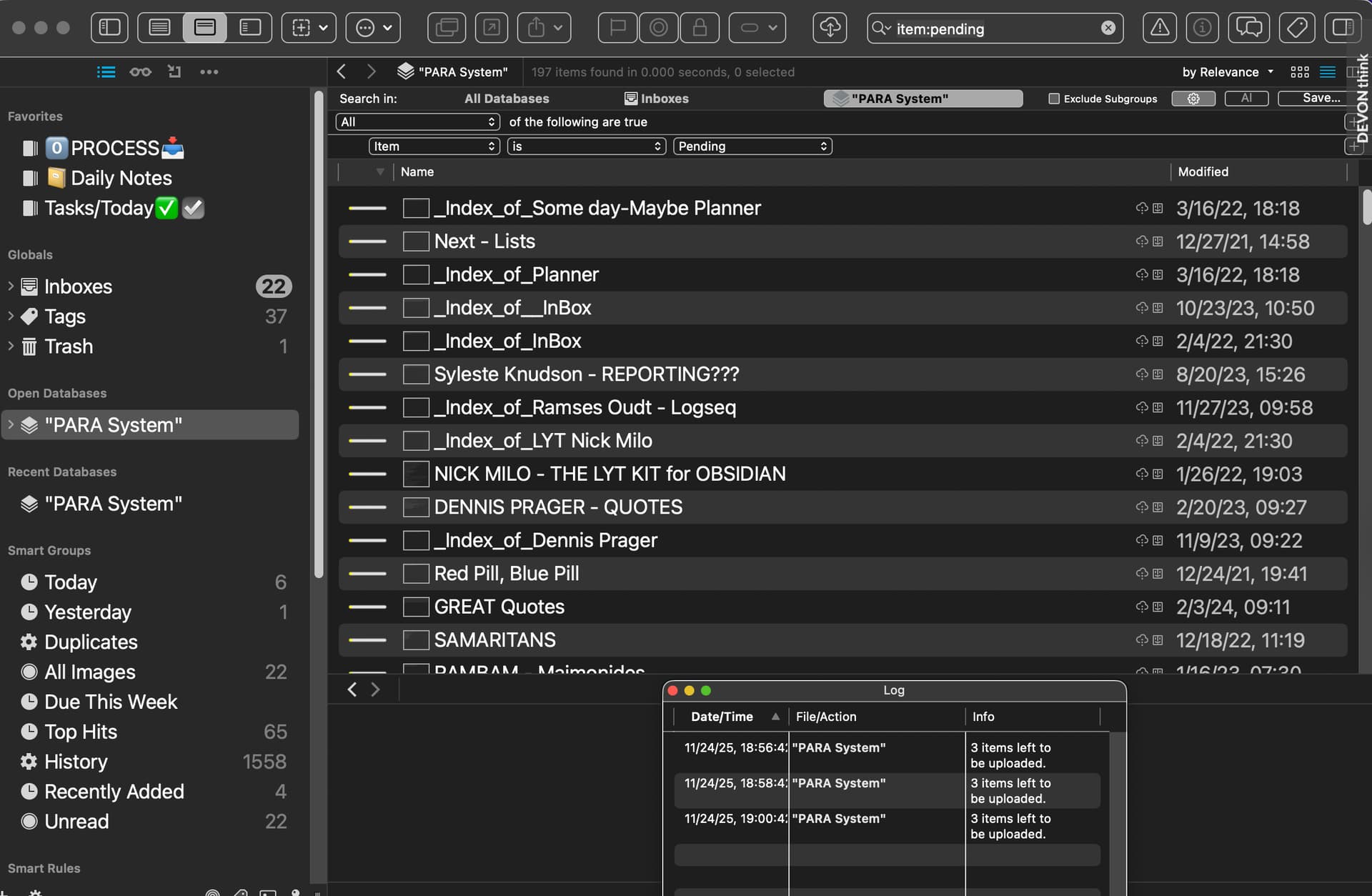Image resolution: width=1372 pixels, height=896 pixels.
Task: Expand the Inboxes tree item
Action: point(11,287)
